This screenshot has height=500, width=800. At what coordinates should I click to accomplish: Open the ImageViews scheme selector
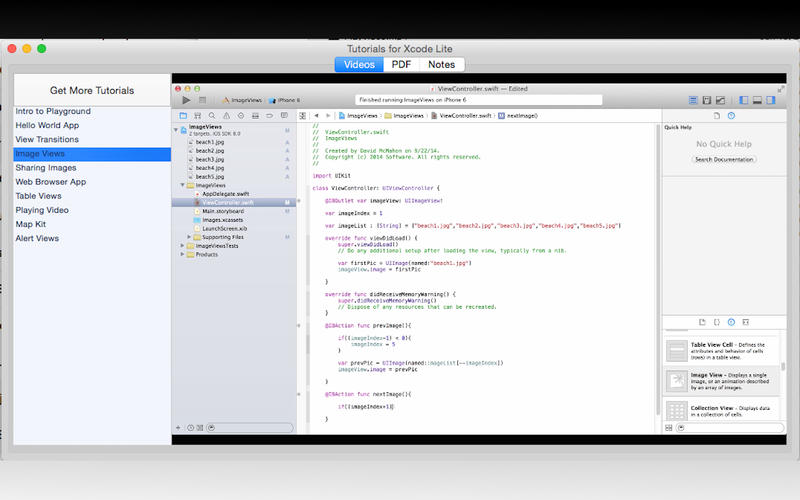pyautogui.click(x=242, y=101)
